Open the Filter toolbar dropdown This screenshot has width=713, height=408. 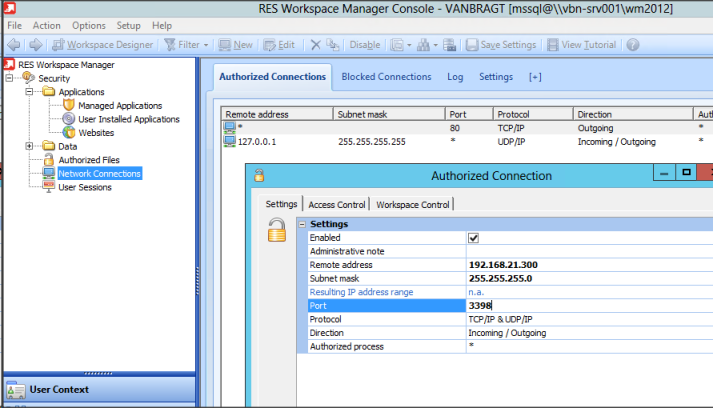tap(186, 45)
